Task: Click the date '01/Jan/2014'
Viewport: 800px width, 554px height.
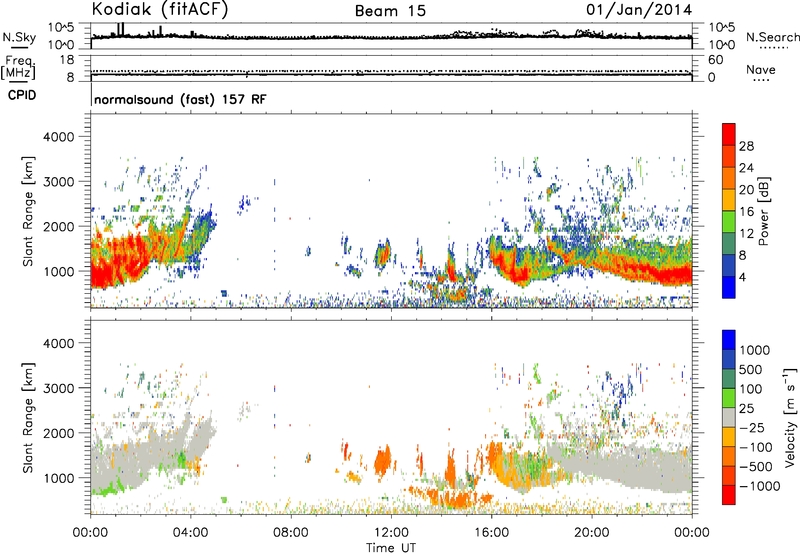Action: [x=639, y=10]
